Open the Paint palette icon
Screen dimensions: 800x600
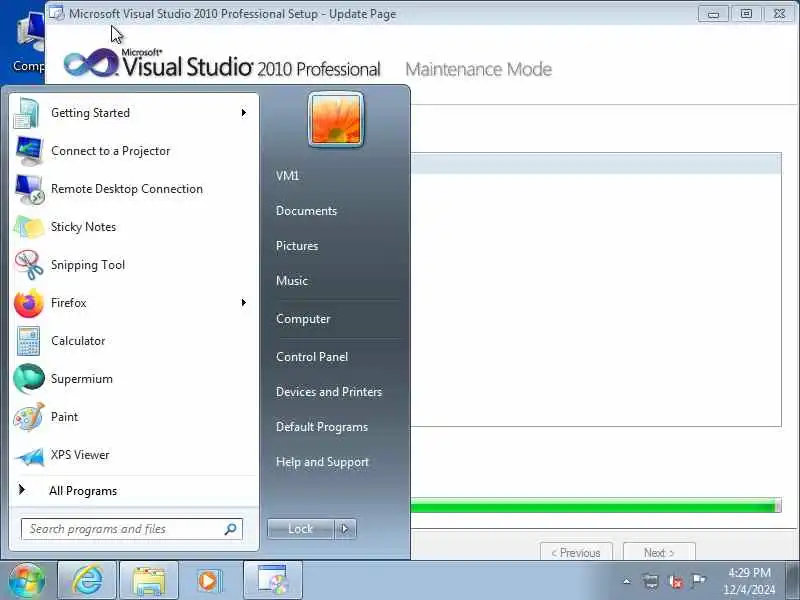29,417
